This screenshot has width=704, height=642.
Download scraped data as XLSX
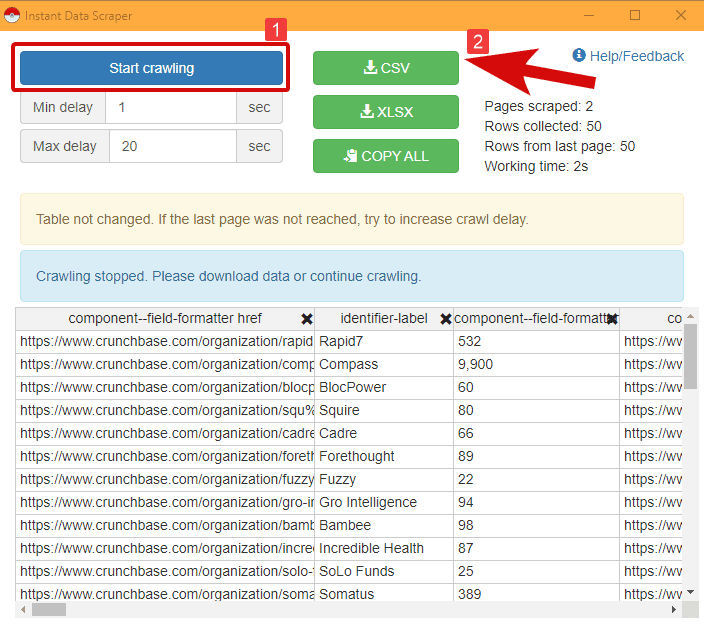(386, 112)
